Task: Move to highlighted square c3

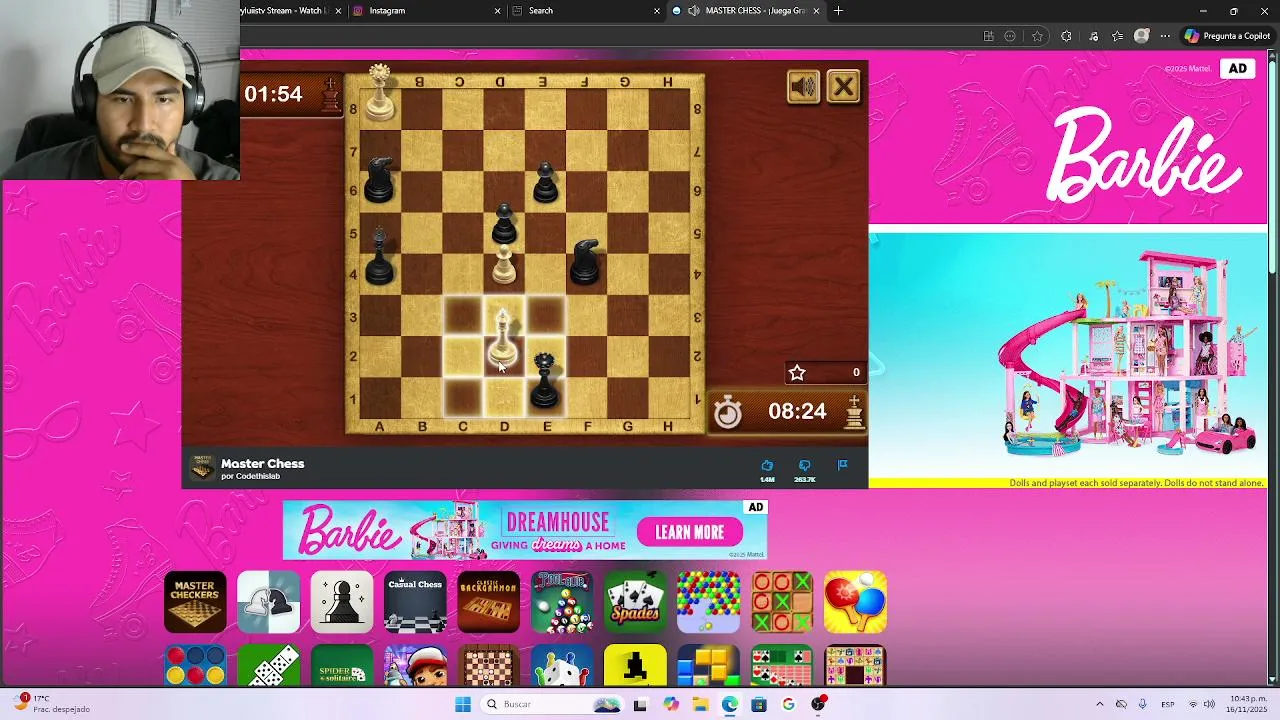Action: [x=462, y=314]
